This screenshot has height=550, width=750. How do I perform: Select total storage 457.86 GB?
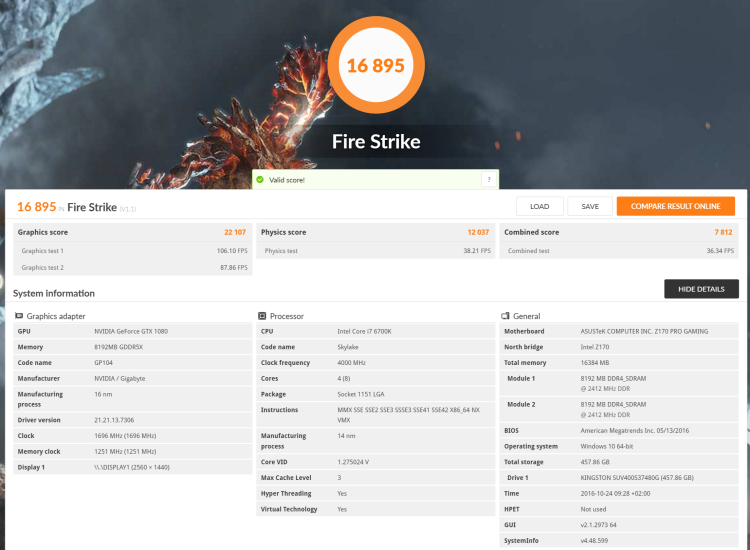click(x=595, y=462)
